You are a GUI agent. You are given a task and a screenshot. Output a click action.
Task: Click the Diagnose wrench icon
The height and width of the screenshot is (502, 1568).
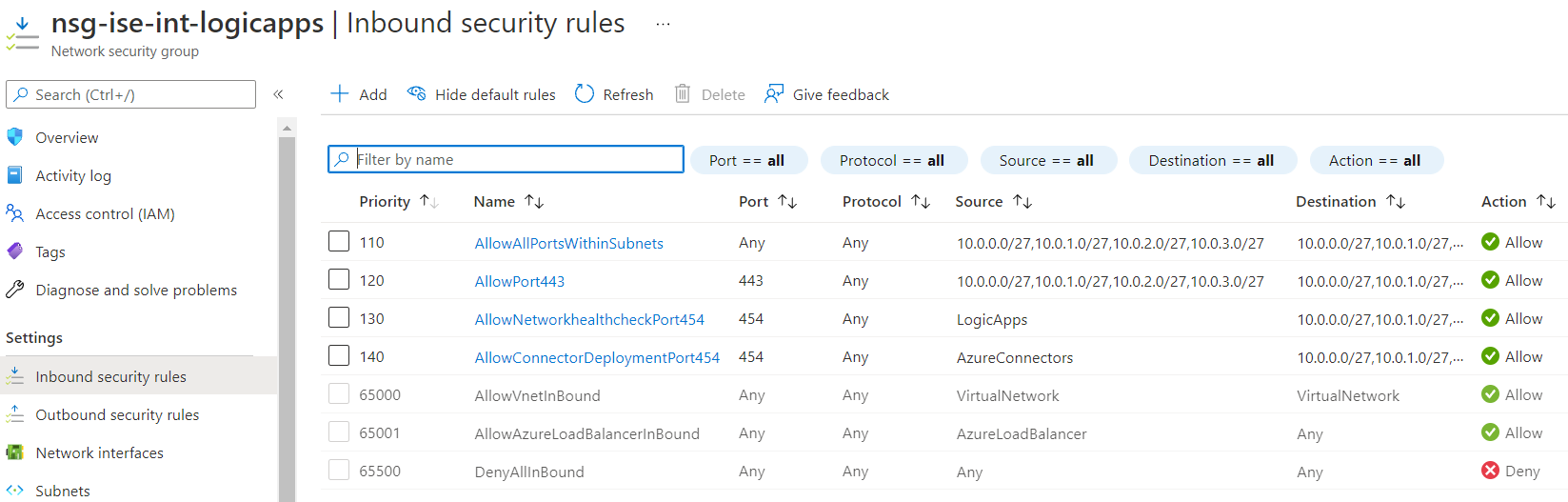tap(15, 290)
